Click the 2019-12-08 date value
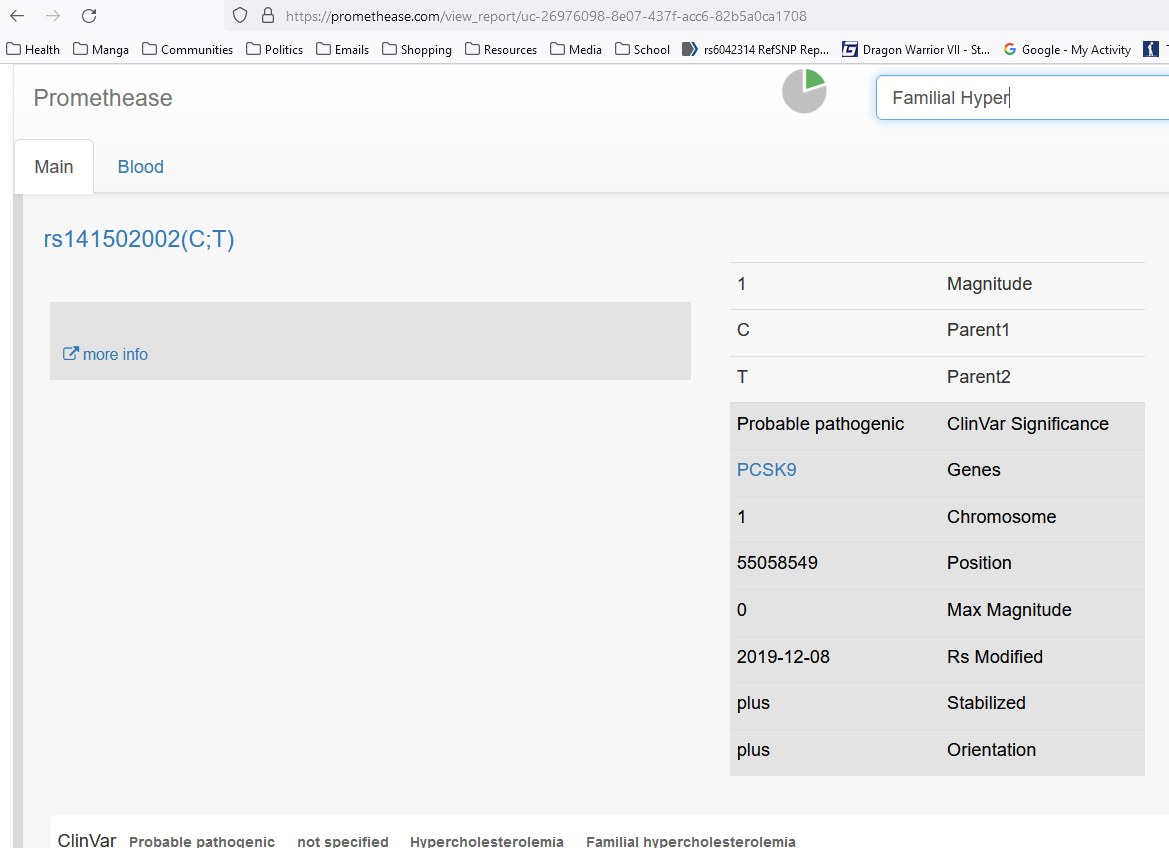1169x848 pixels. tap(783, 657)
